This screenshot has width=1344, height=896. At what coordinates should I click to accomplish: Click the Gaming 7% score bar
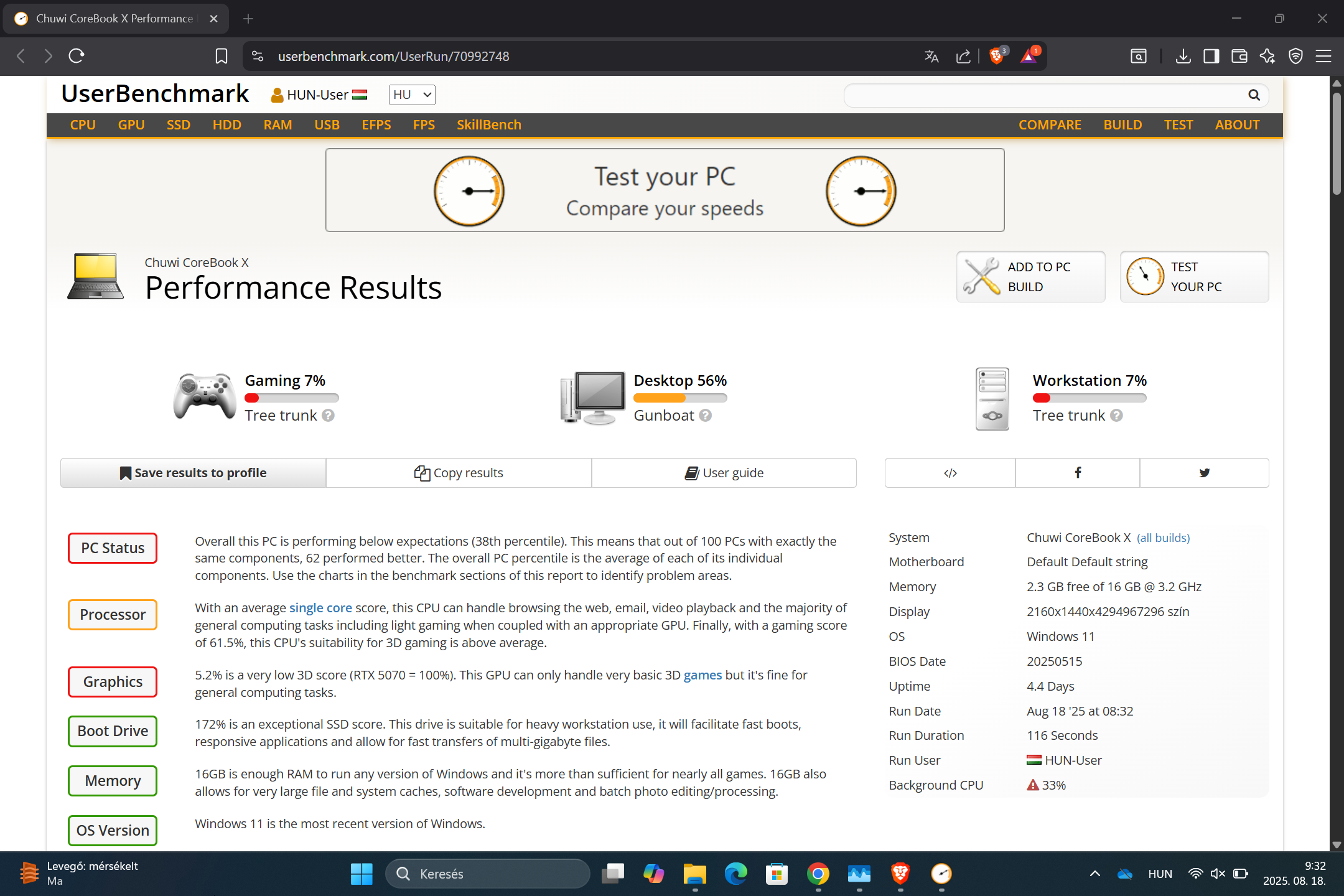(292, 398)
